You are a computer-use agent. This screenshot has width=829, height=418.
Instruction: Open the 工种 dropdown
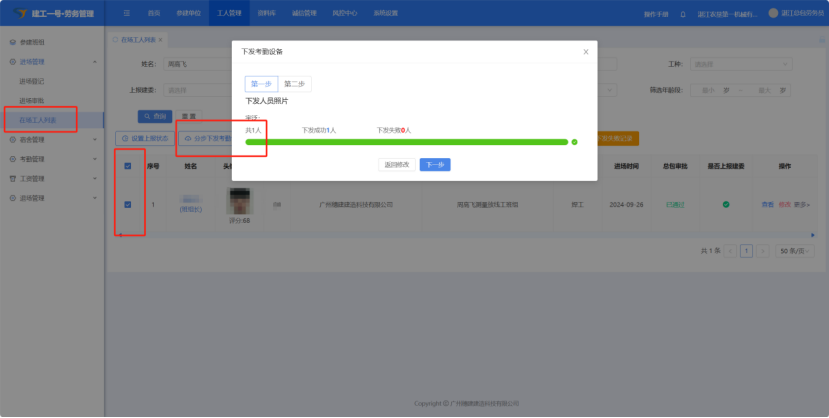coord(738,64)
